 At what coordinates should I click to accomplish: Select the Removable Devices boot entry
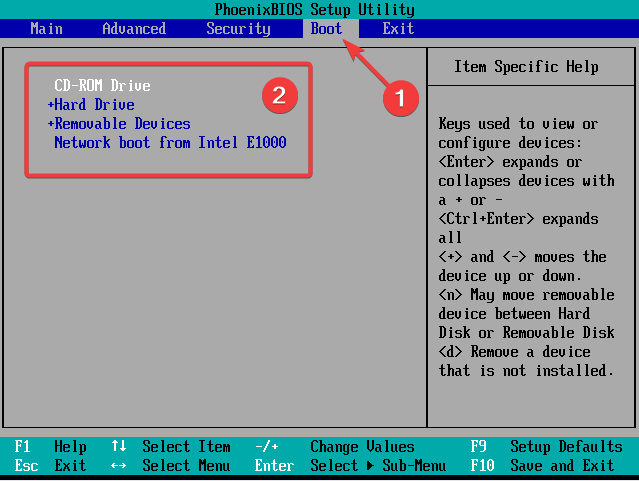point(122,124)
